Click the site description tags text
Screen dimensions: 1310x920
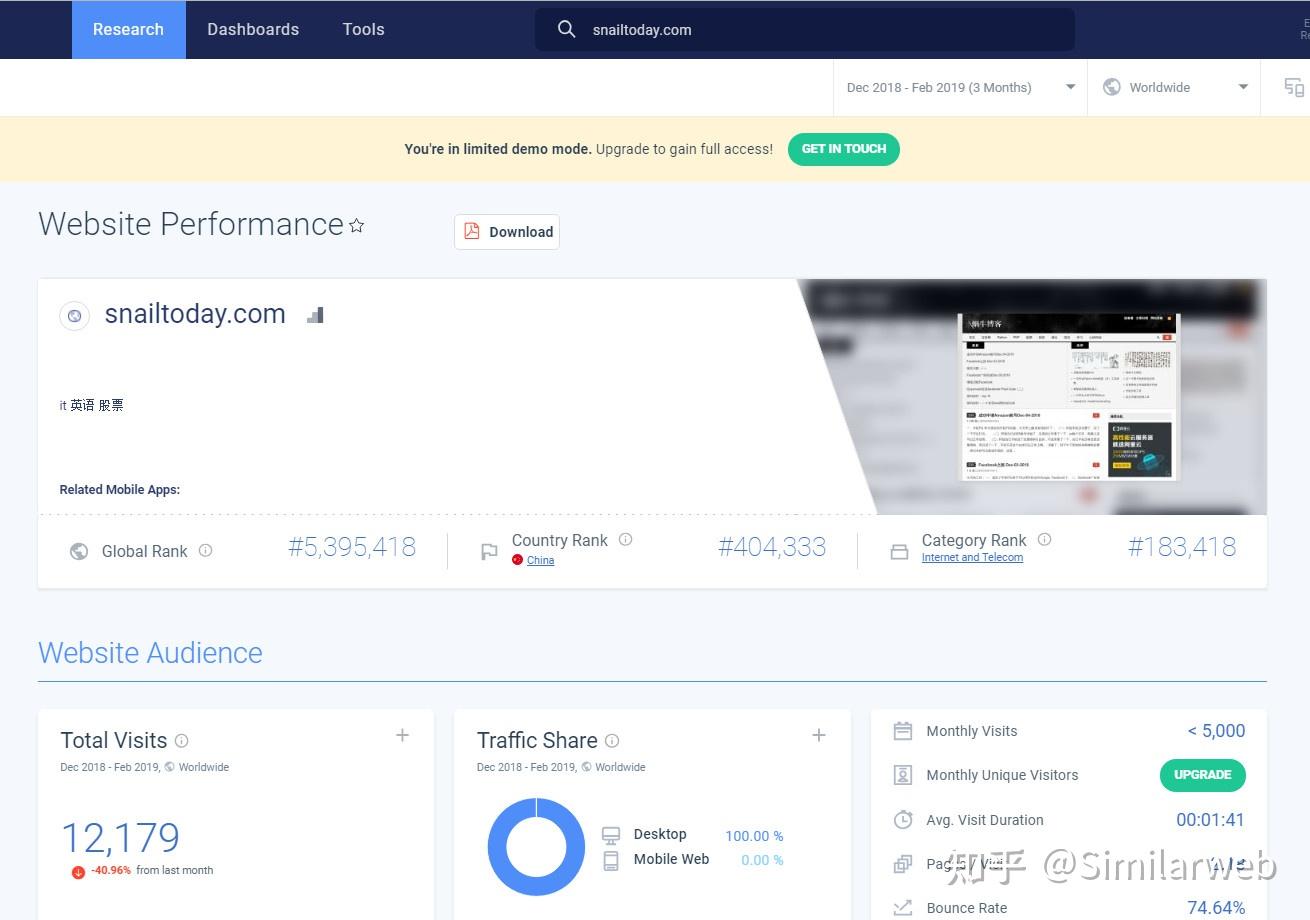tap(92, 405)
